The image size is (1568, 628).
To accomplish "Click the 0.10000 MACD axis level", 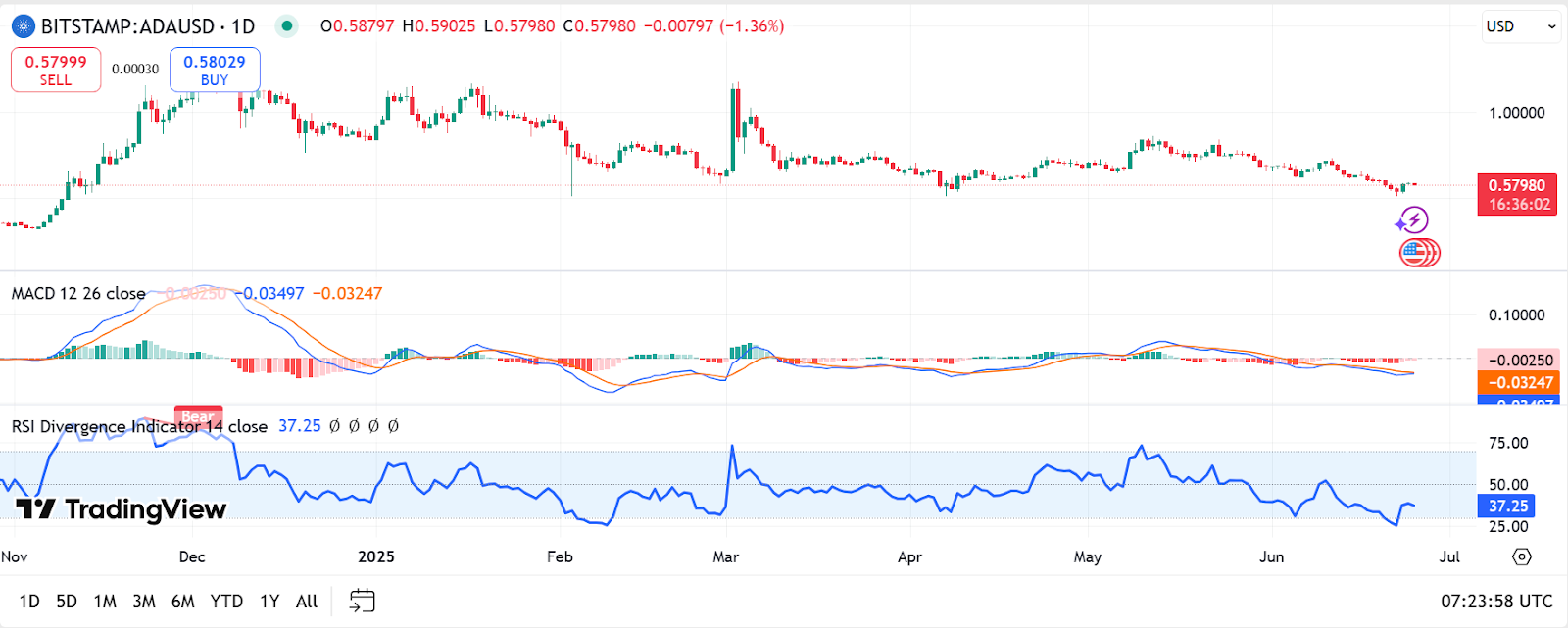I will [x=1517, y=315].
